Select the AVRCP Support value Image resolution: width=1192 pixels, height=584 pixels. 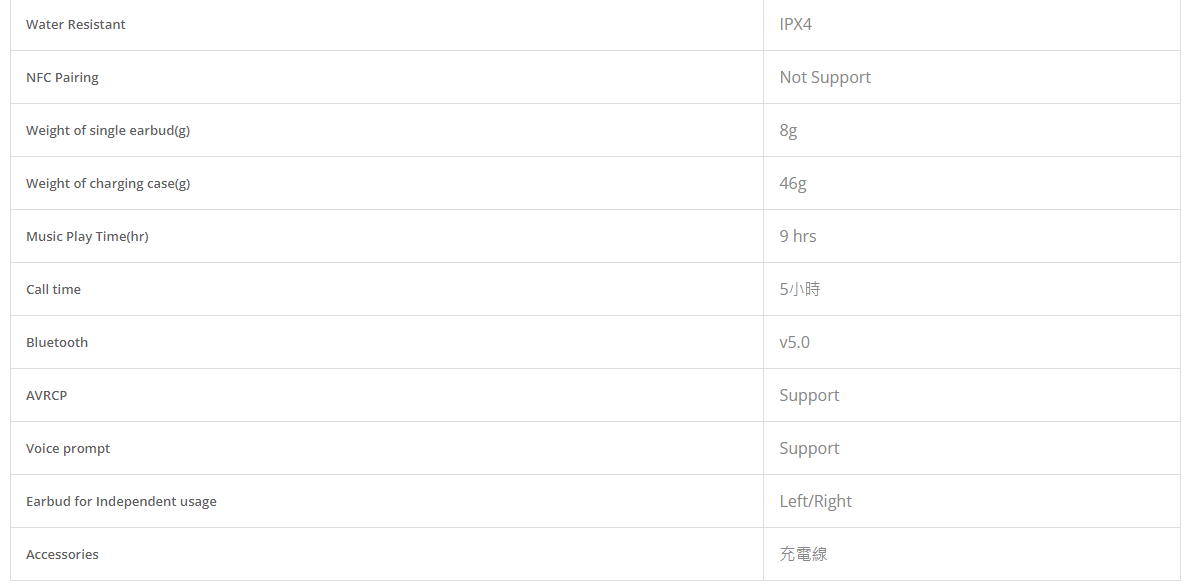pos(809,395)
